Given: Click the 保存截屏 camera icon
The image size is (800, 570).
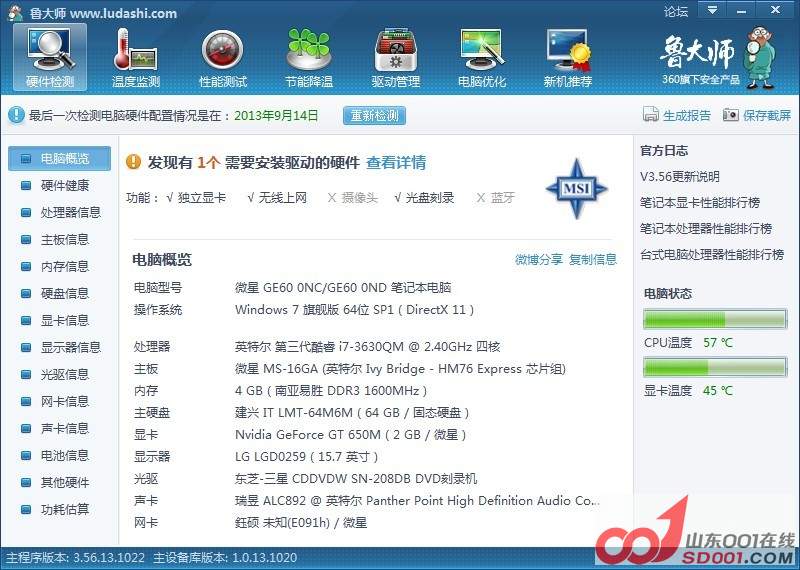Looking at the screenshot, I should click(x=731, y=115).
